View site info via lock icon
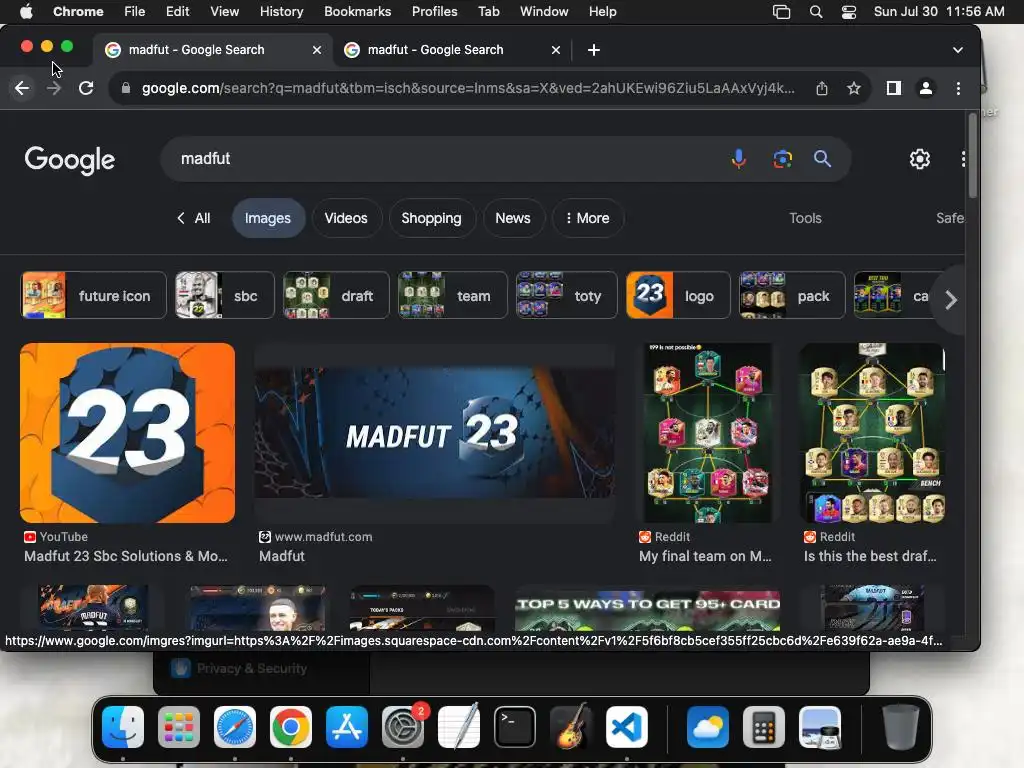 click(x=126, y=88)
